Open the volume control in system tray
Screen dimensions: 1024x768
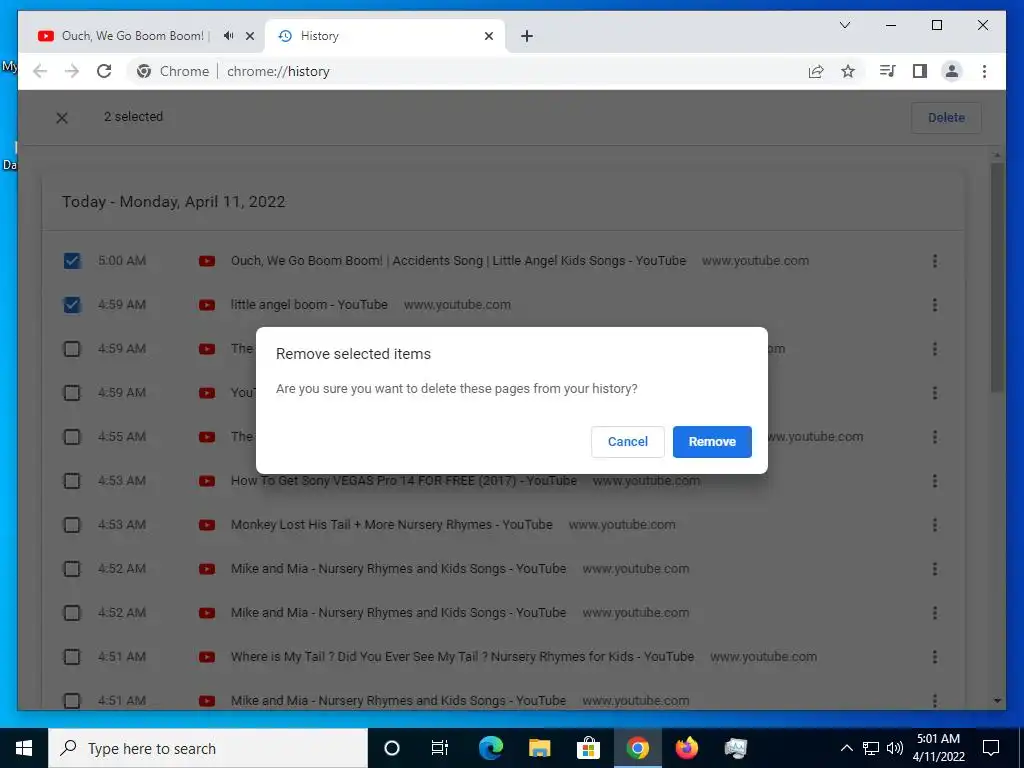(x=895, y=748)
